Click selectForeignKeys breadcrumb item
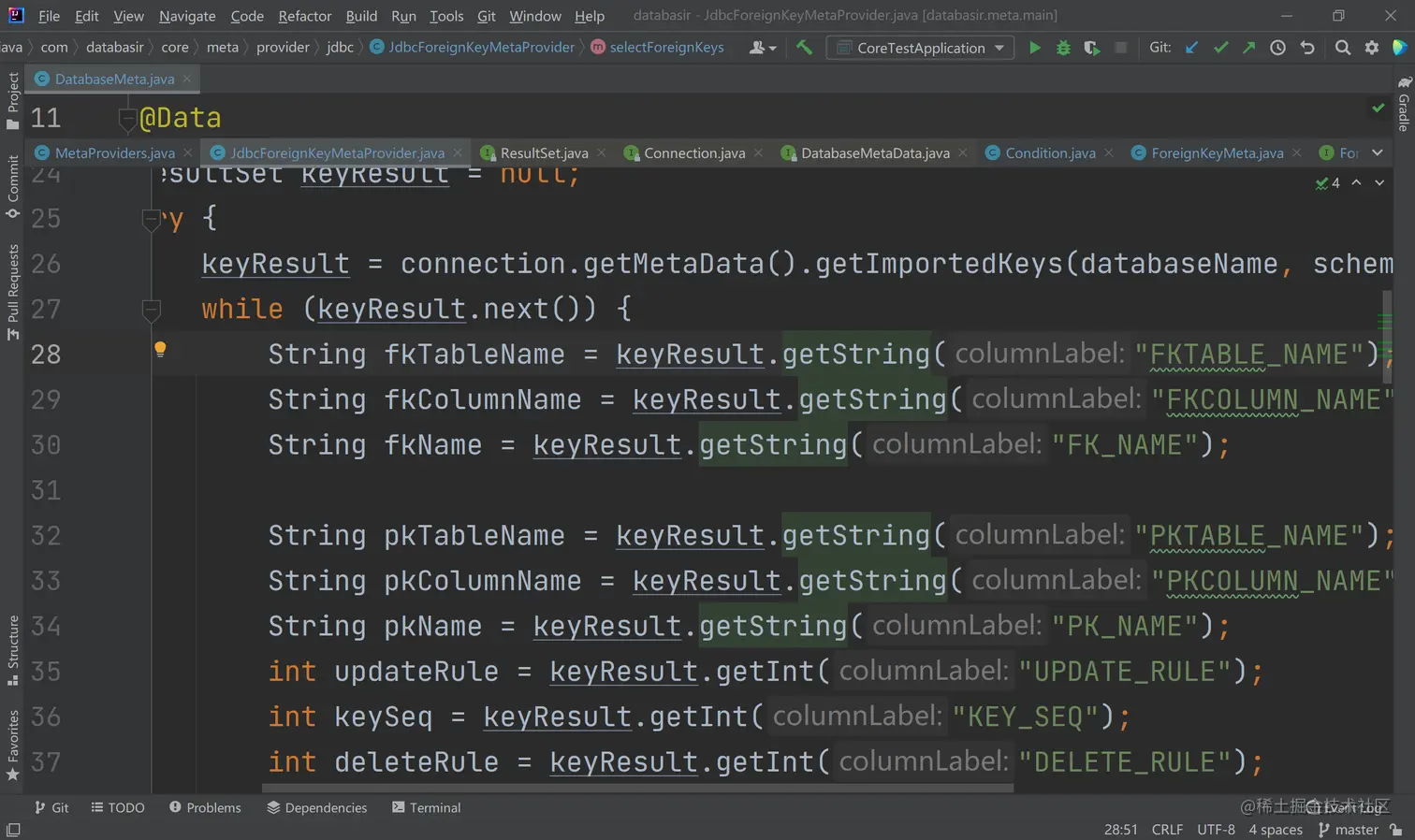Viewport: 1415px width, 840px height. point(658,47)
